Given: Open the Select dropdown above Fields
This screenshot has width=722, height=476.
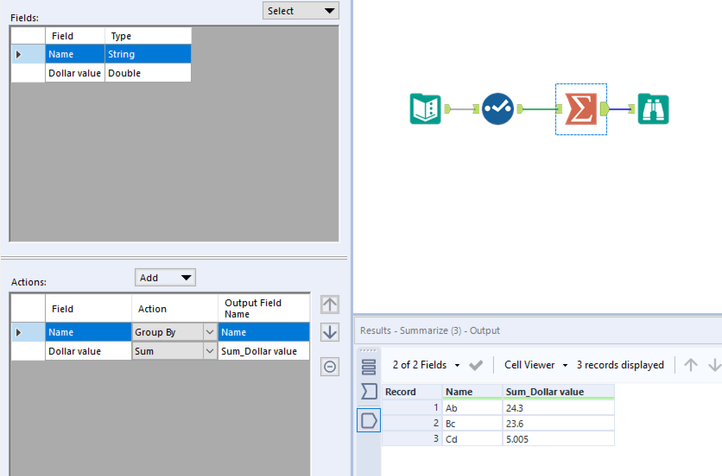Looking at the screenshot, I should (301, 11).
